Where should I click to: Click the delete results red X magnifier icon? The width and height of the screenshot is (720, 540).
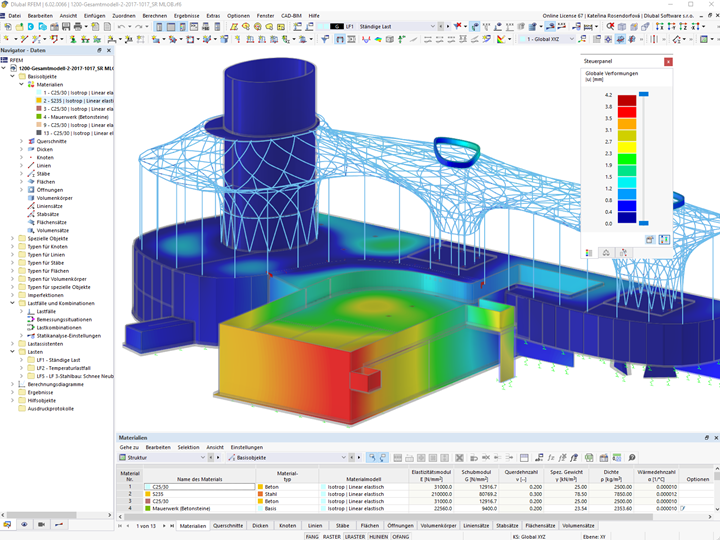(x=610, y=27)
